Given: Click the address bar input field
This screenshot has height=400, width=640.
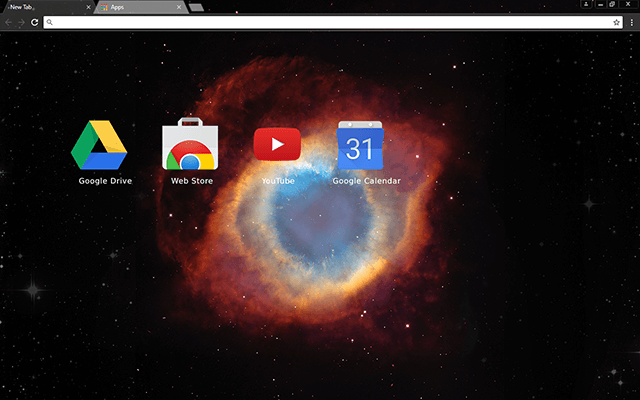Looking at the screenshot, I should (320, 21).
